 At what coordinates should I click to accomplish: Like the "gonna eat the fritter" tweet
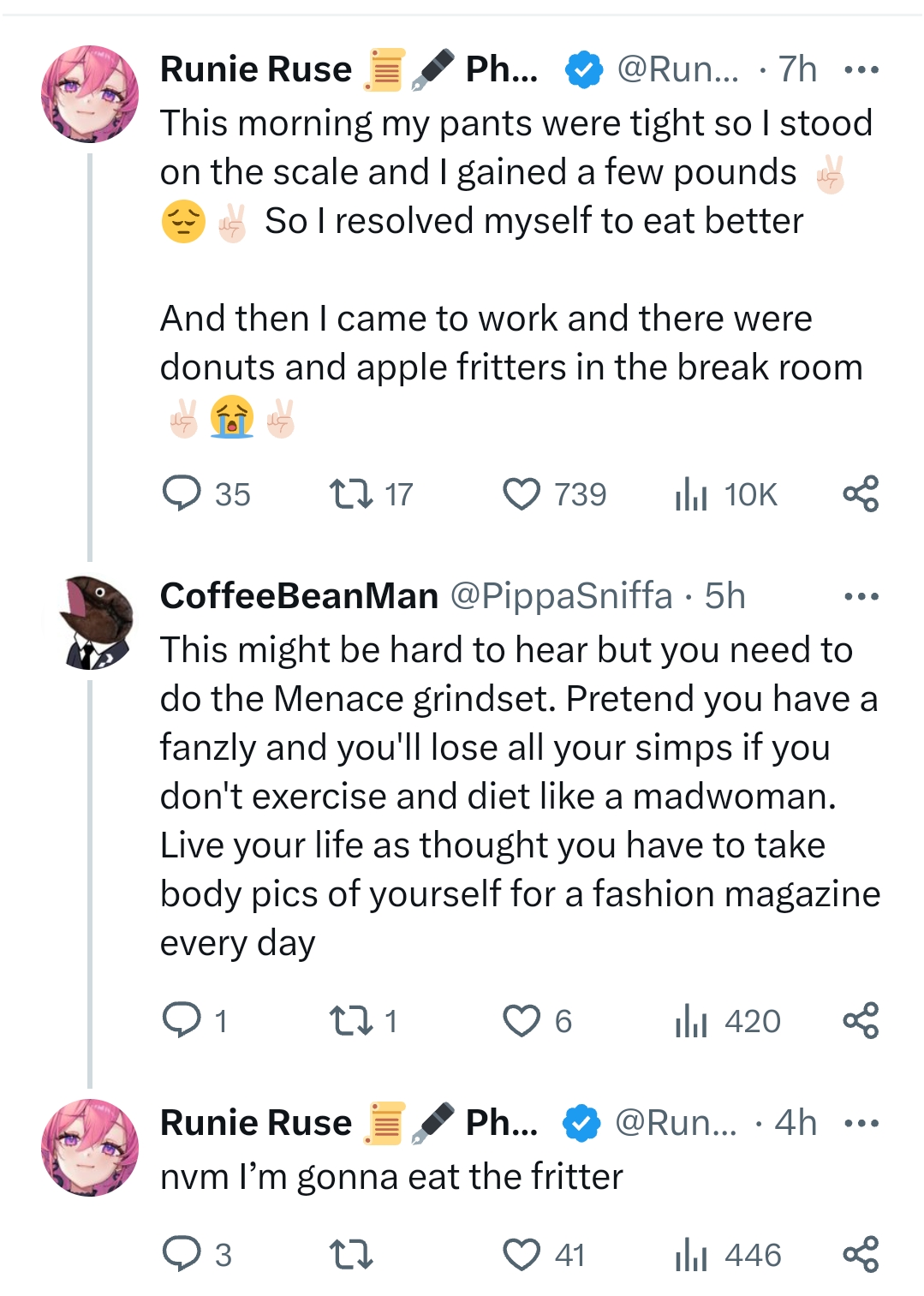522,1255
